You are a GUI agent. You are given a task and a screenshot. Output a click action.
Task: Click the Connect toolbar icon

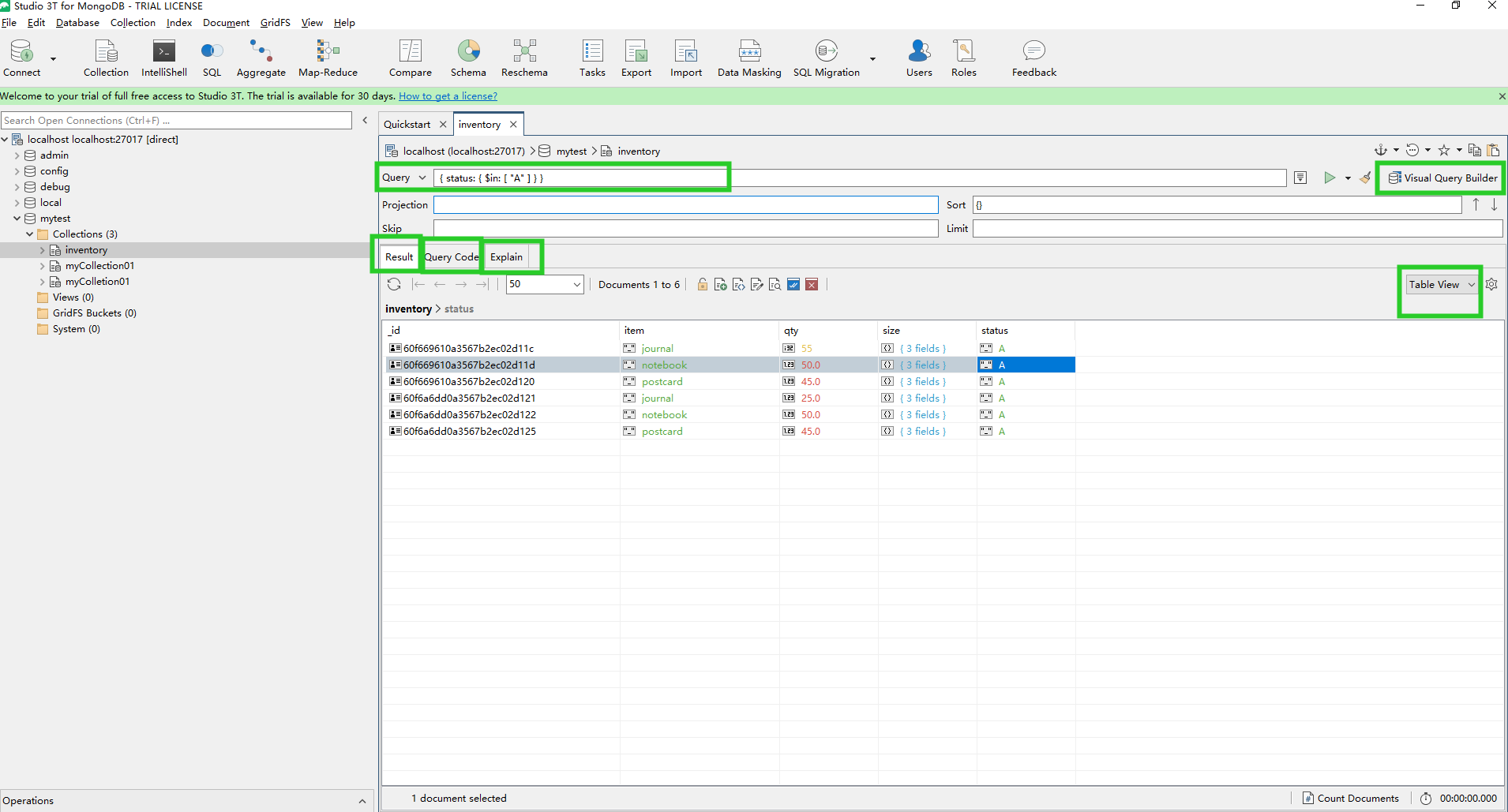point(21,58)
